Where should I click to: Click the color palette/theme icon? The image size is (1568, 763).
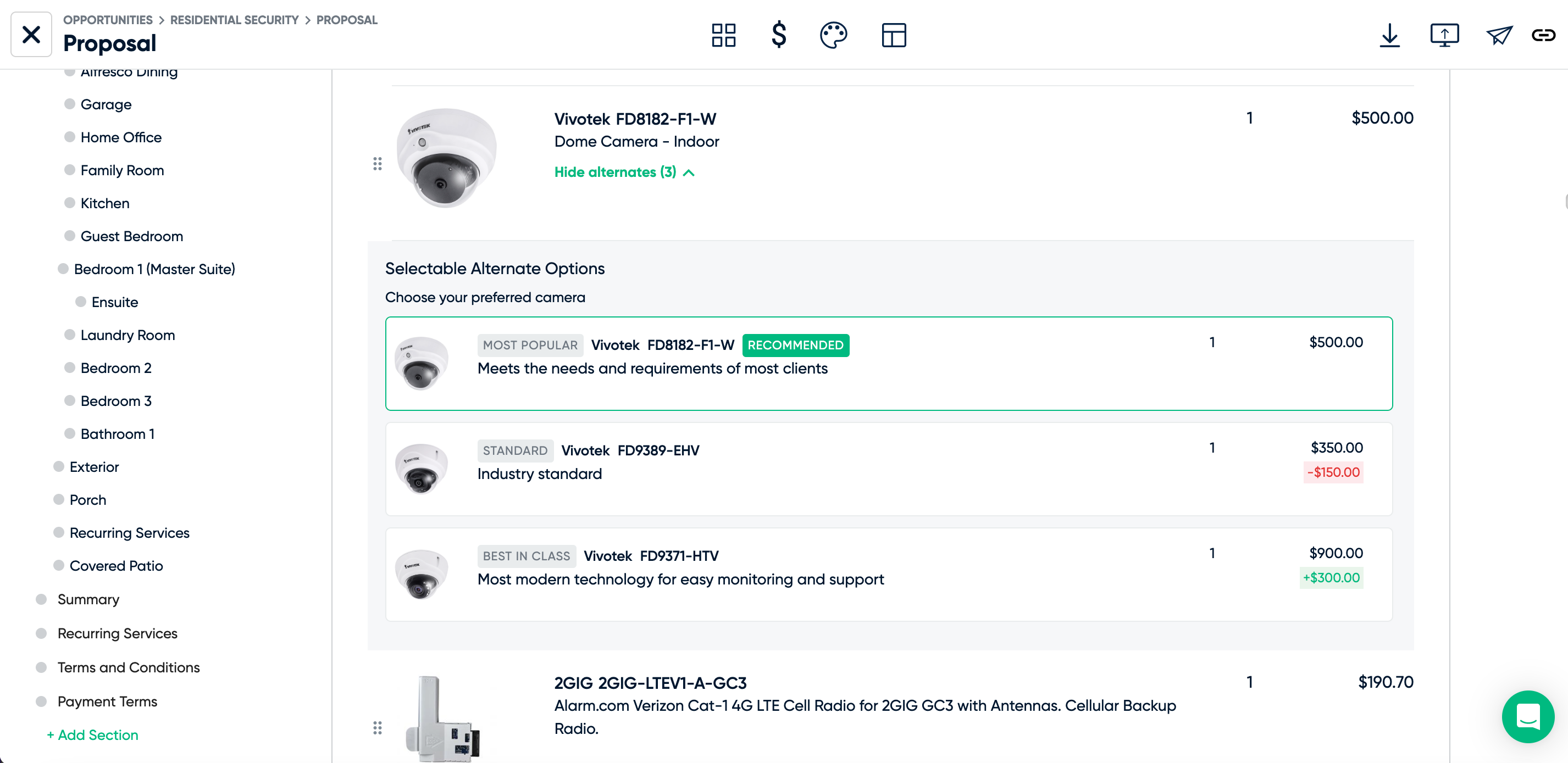pyautogui.click(x=834, y=35)
